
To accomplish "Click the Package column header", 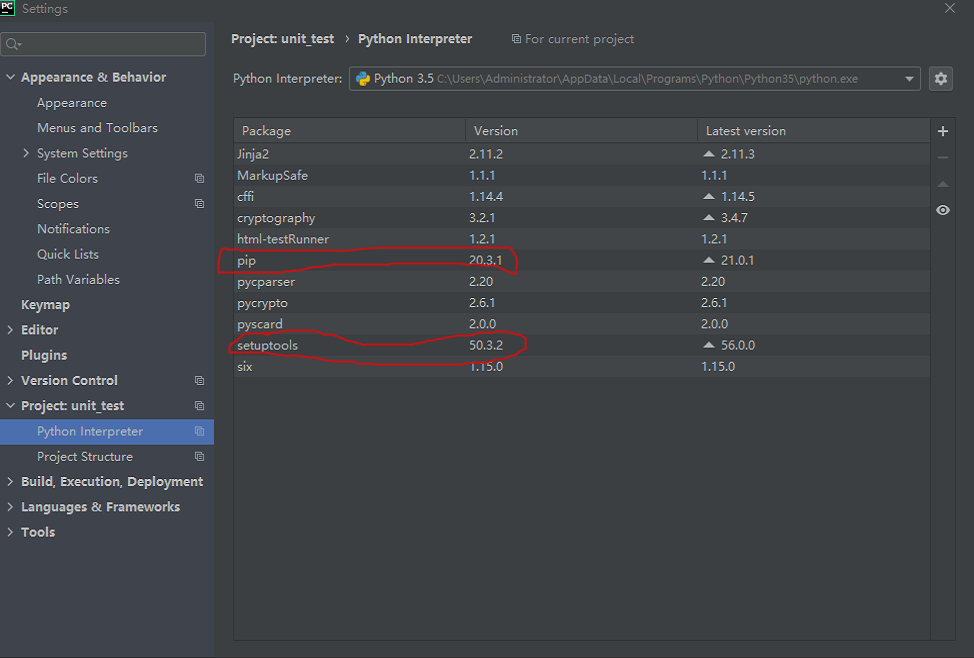I will coord(350,131).
